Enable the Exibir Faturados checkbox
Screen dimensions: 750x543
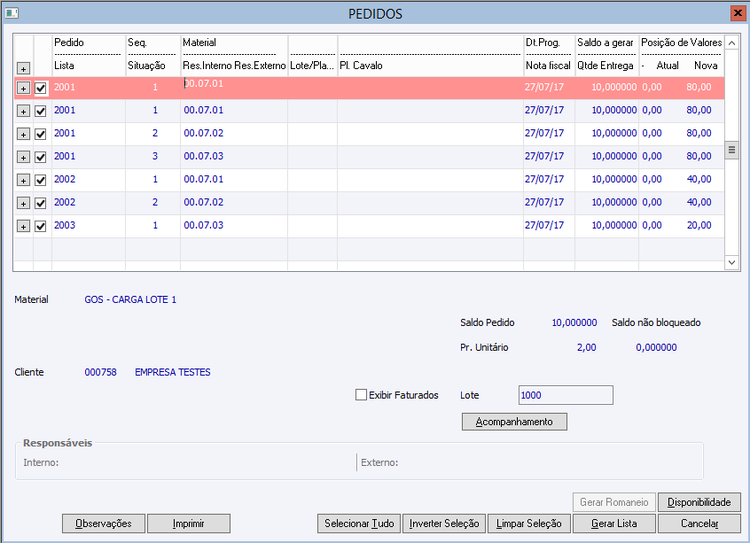361,395
